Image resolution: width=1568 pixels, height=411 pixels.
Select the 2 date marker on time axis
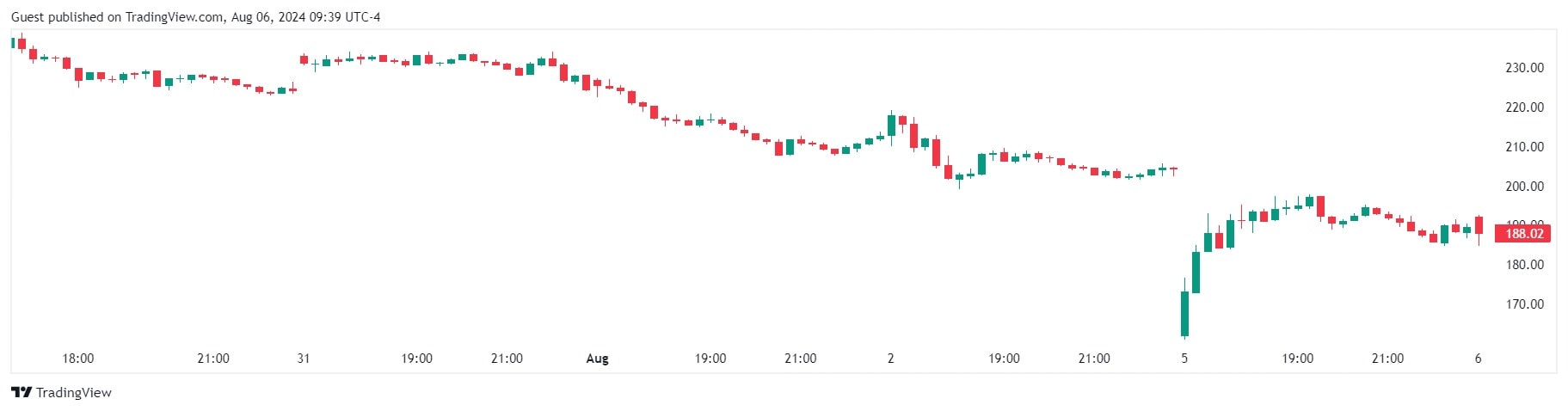tap(890, 359)
